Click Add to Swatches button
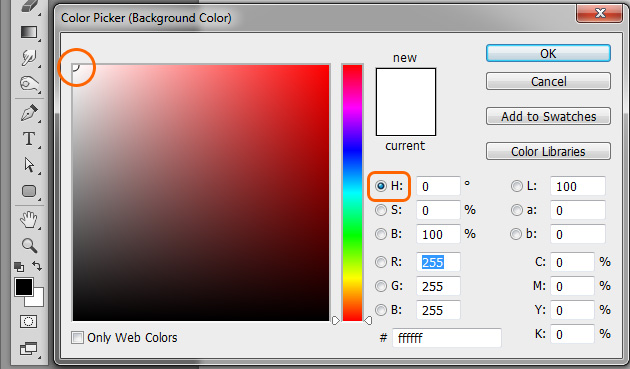This screenshot has width=630, height=369. (x=548, y=117)
